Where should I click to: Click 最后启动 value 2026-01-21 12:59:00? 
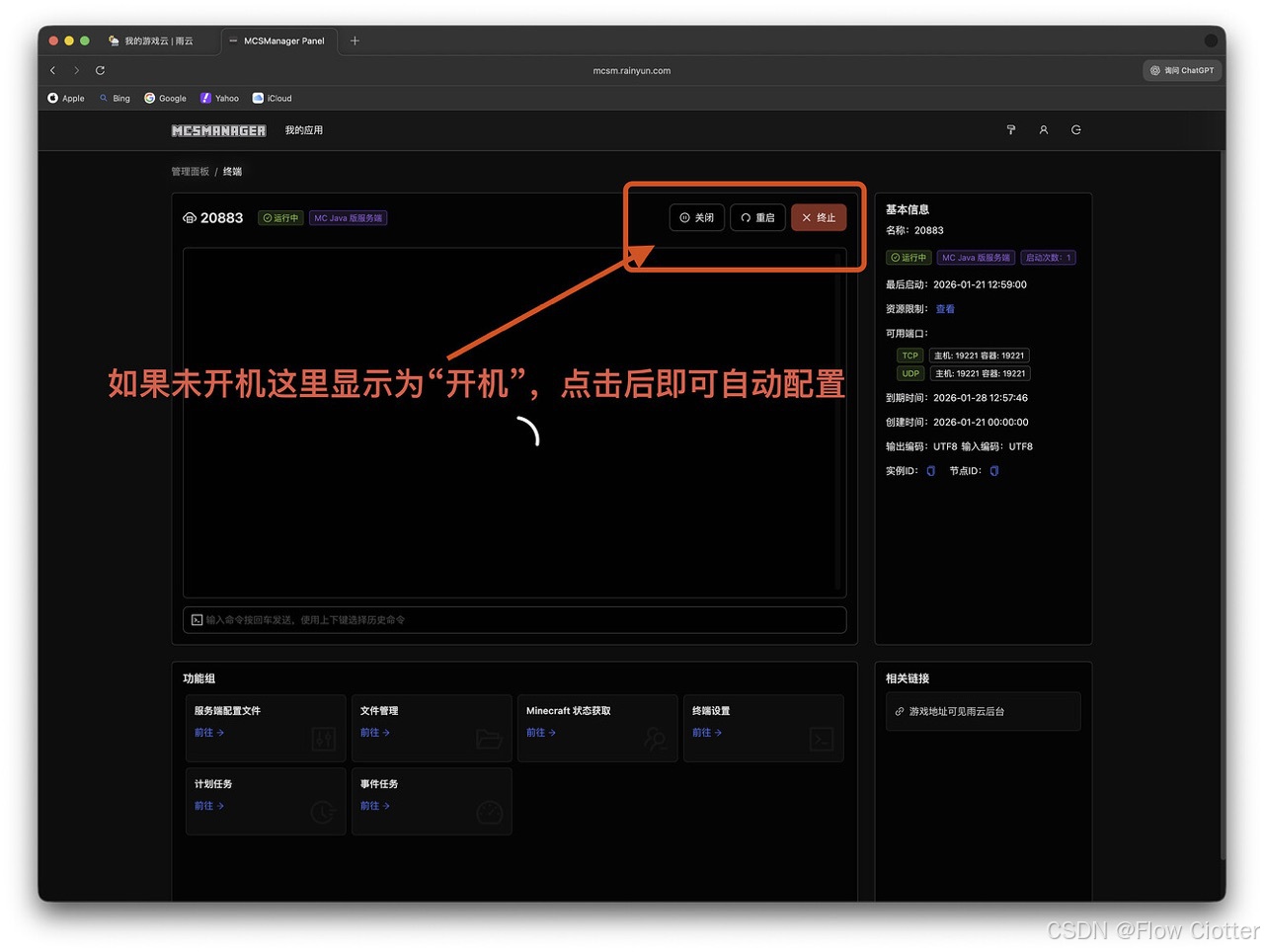(x=980, y=284)
